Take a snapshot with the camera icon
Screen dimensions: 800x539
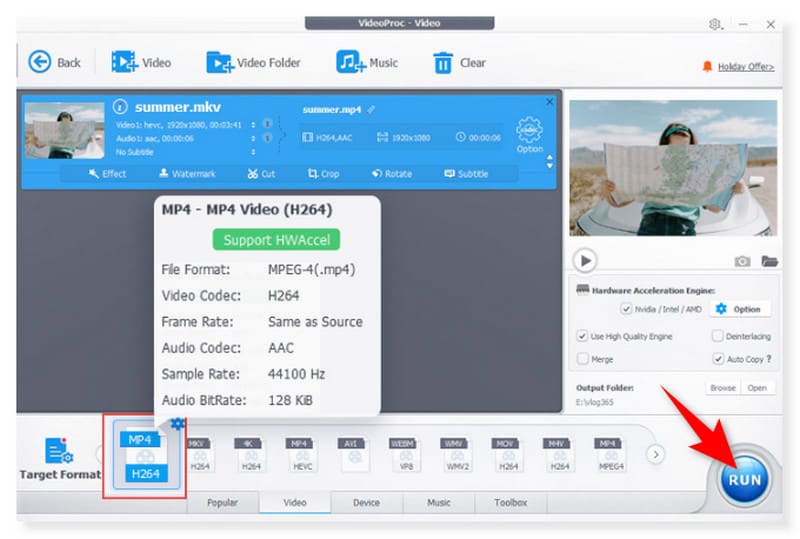point(742,261)
